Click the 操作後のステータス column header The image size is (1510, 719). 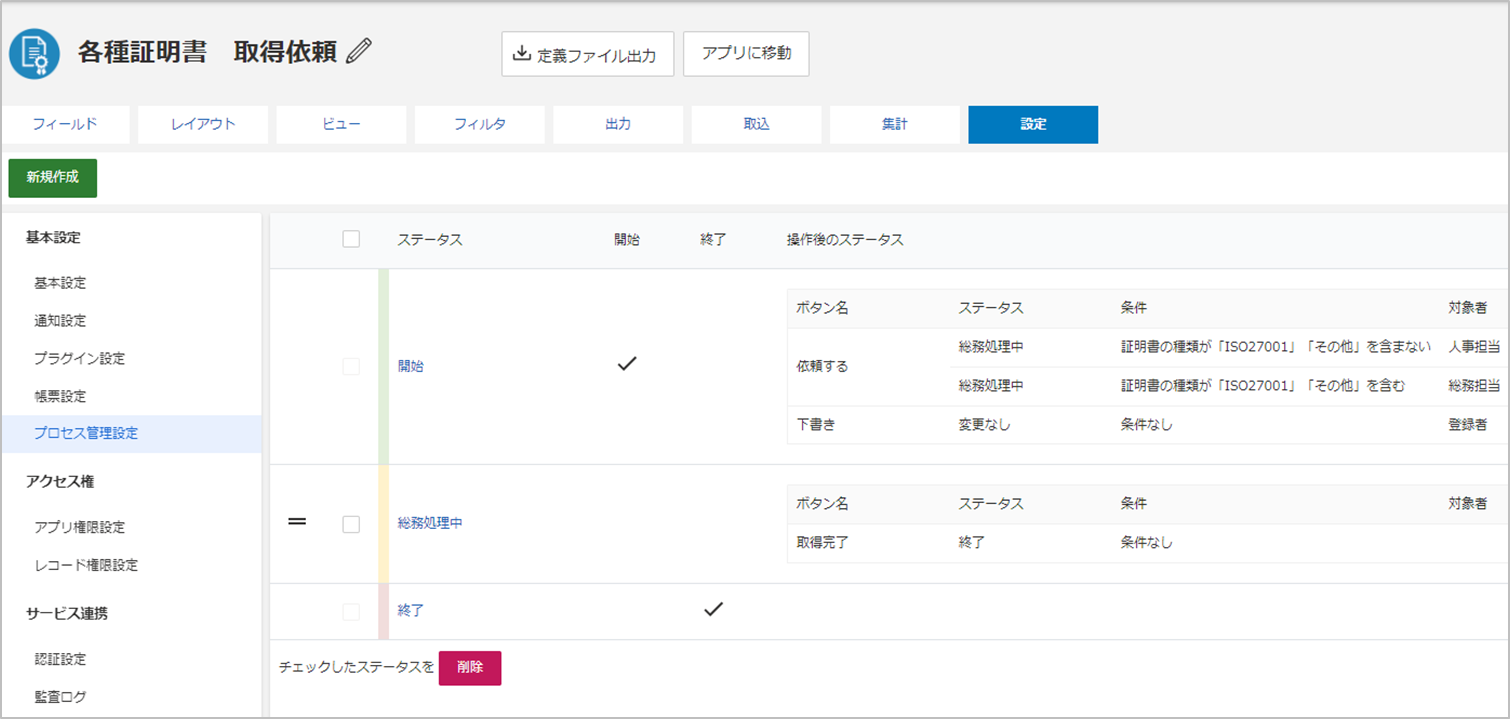[845, 240]
